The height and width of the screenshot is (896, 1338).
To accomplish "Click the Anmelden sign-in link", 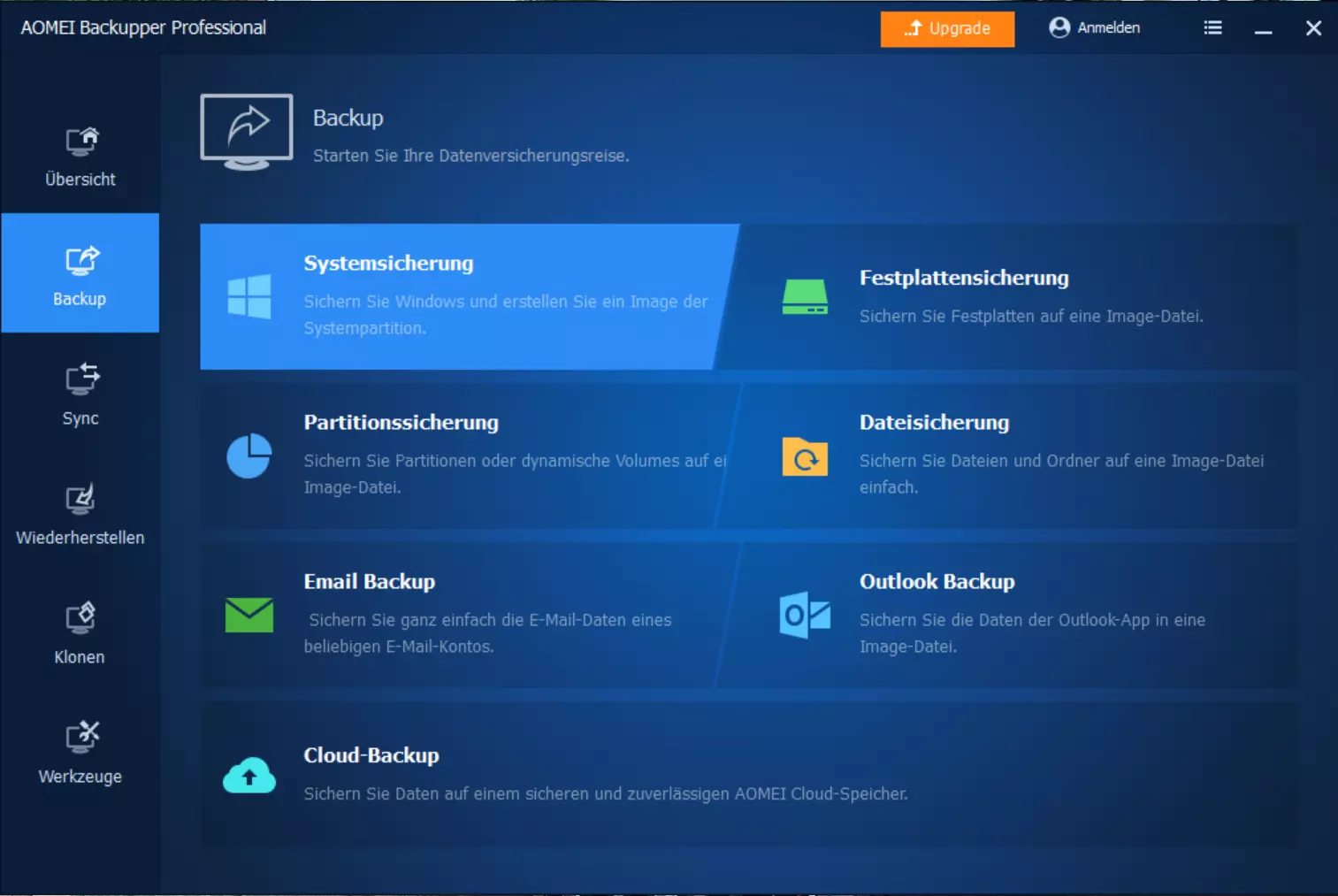I will point(1108,27).
